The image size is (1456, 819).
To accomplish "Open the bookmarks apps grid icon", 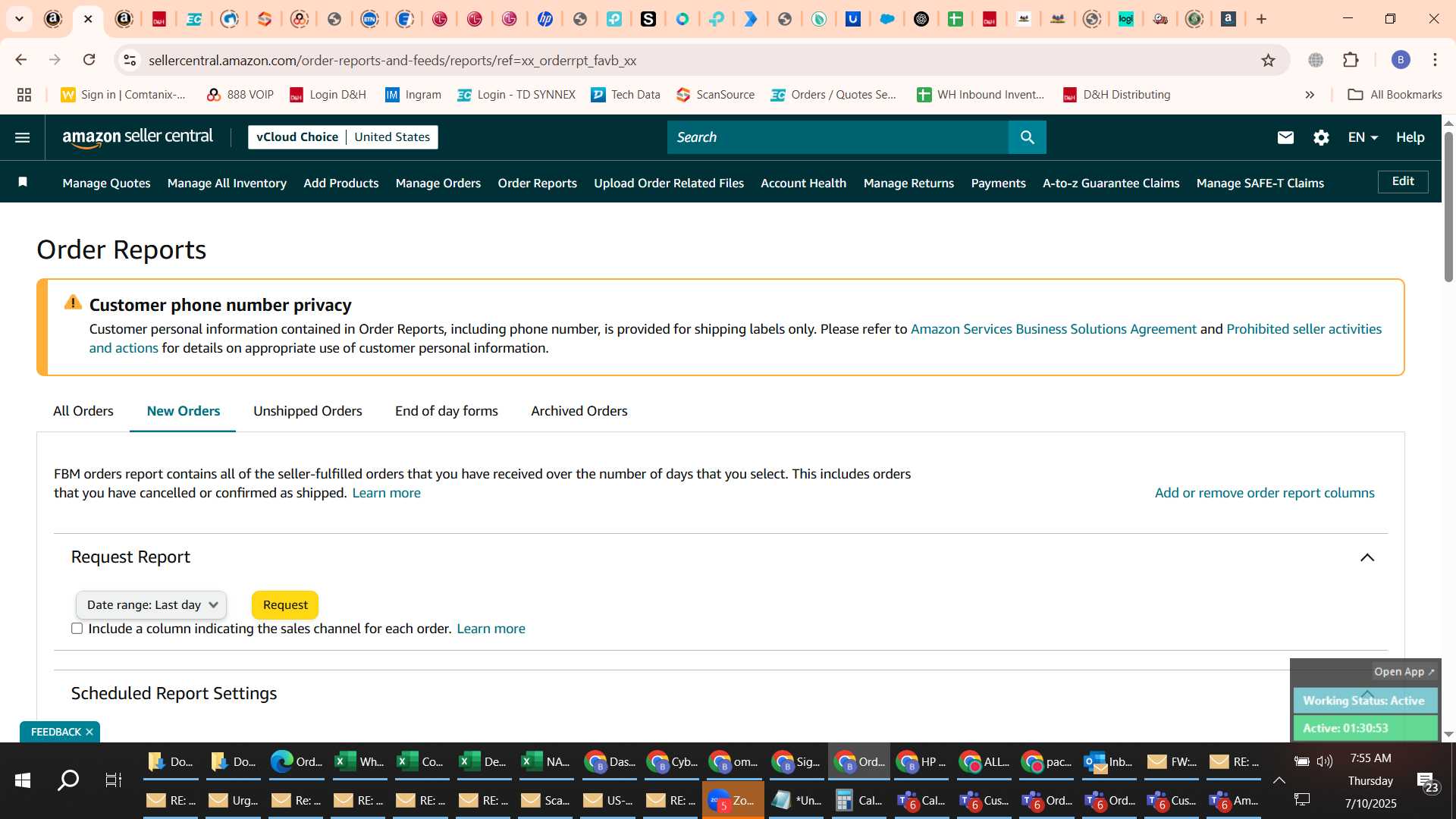I will point(24,95).
